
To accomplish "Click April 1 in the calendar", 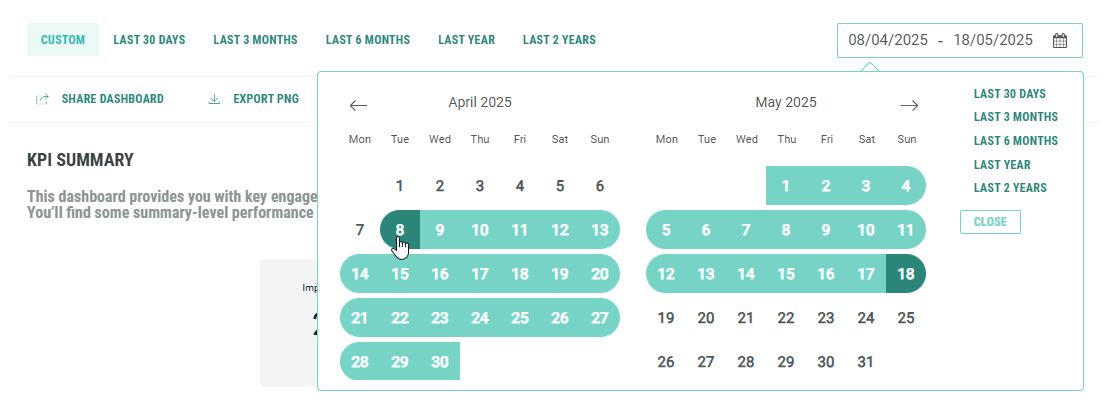I will (x=400, y=186).
